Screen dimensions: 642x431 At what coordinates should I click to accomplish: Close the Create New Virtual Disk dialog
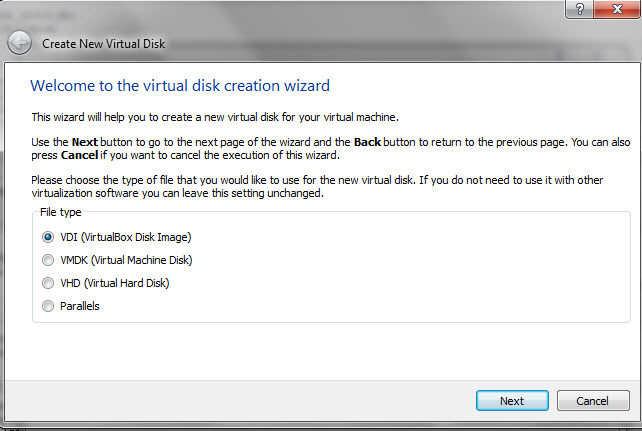pyautogui.click(x=614, y=9)
